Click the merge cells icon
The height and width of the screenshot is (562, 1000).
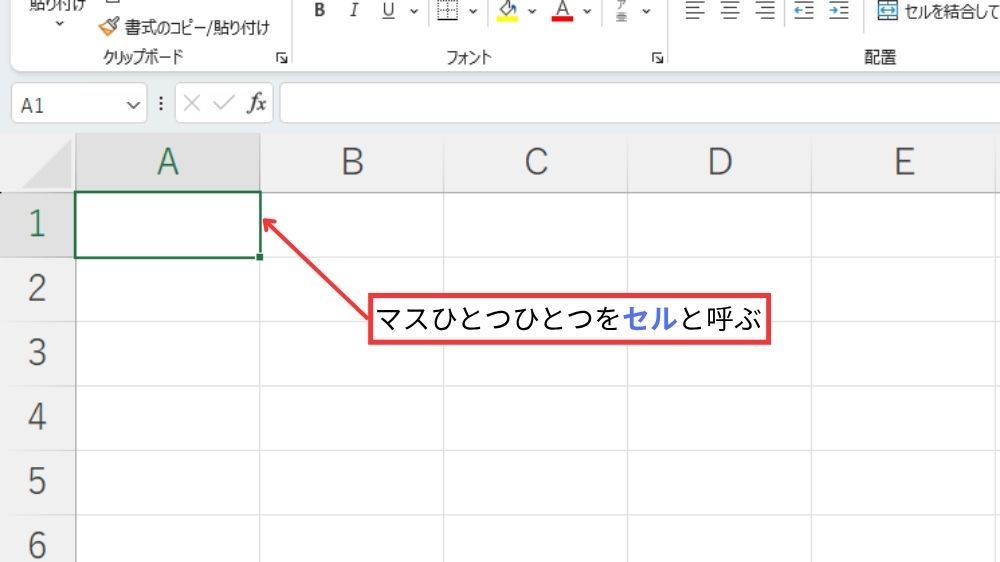tap(887, 11)
